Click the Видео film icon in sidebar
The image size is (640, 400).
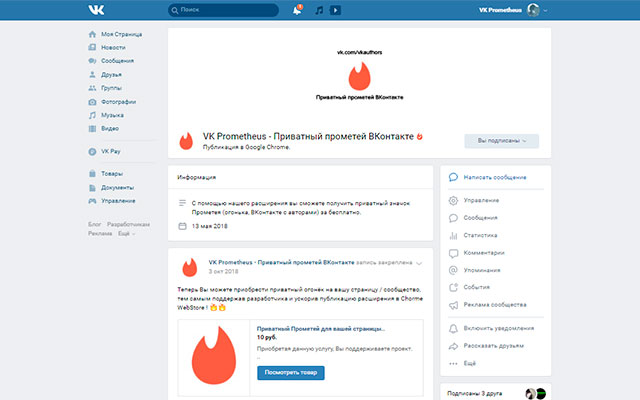pos(92,129)
